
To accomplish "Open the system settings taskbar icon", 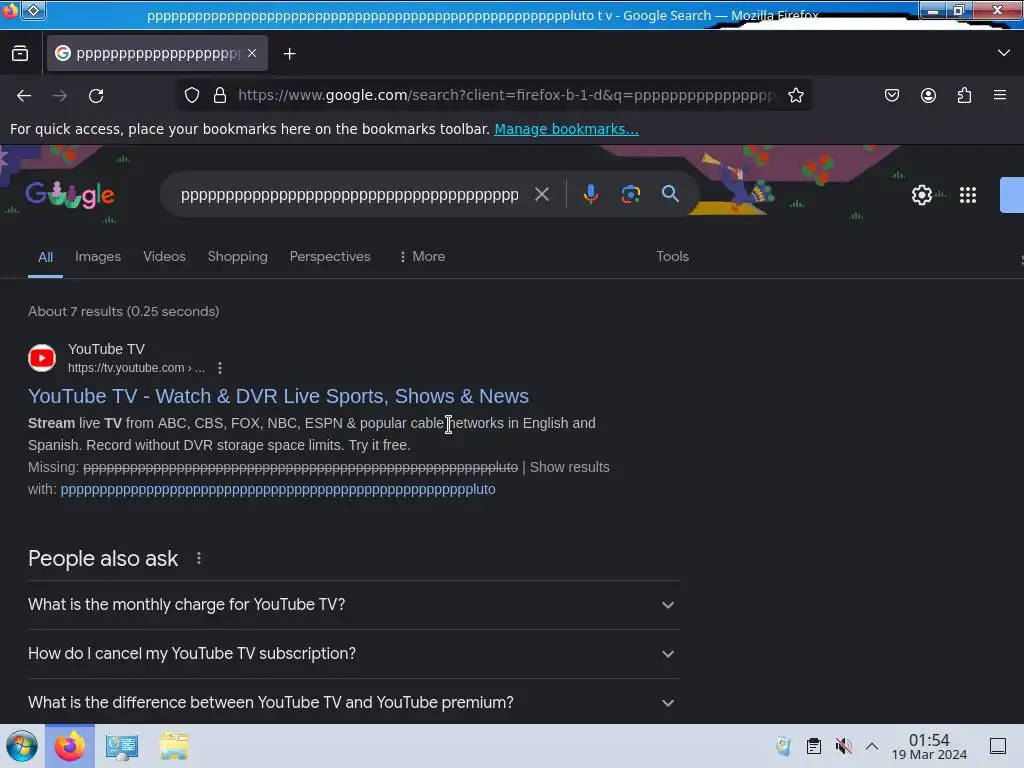I will 122,746.
